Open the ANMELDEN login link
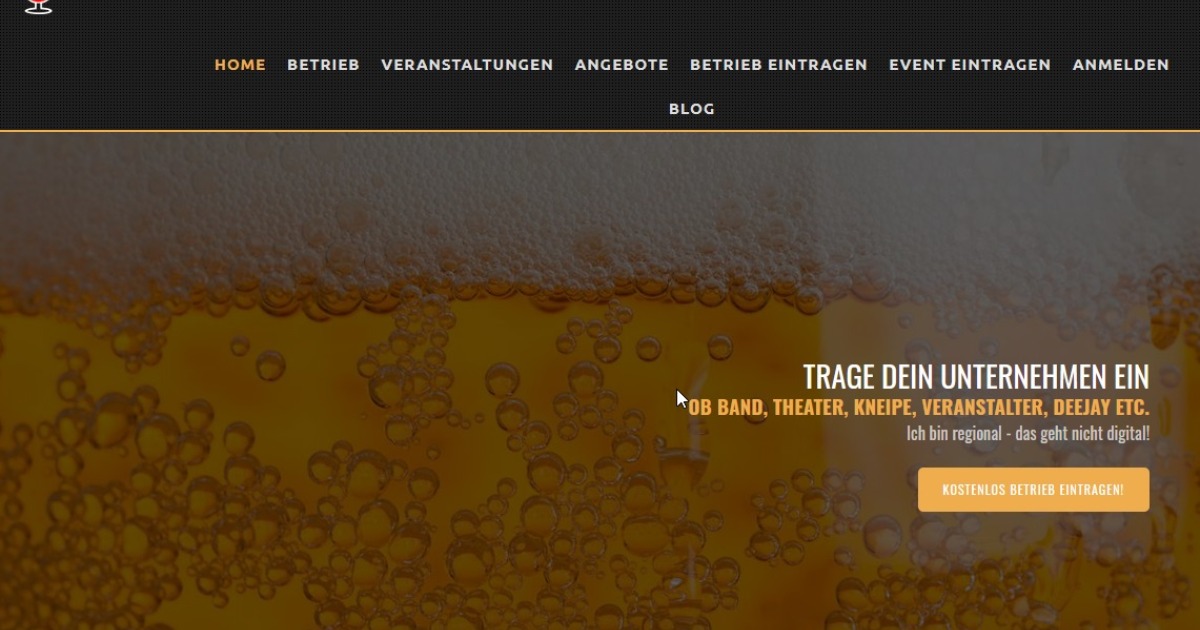The height and width of the screenshot is (630, 1200). tap(1121, 65)
